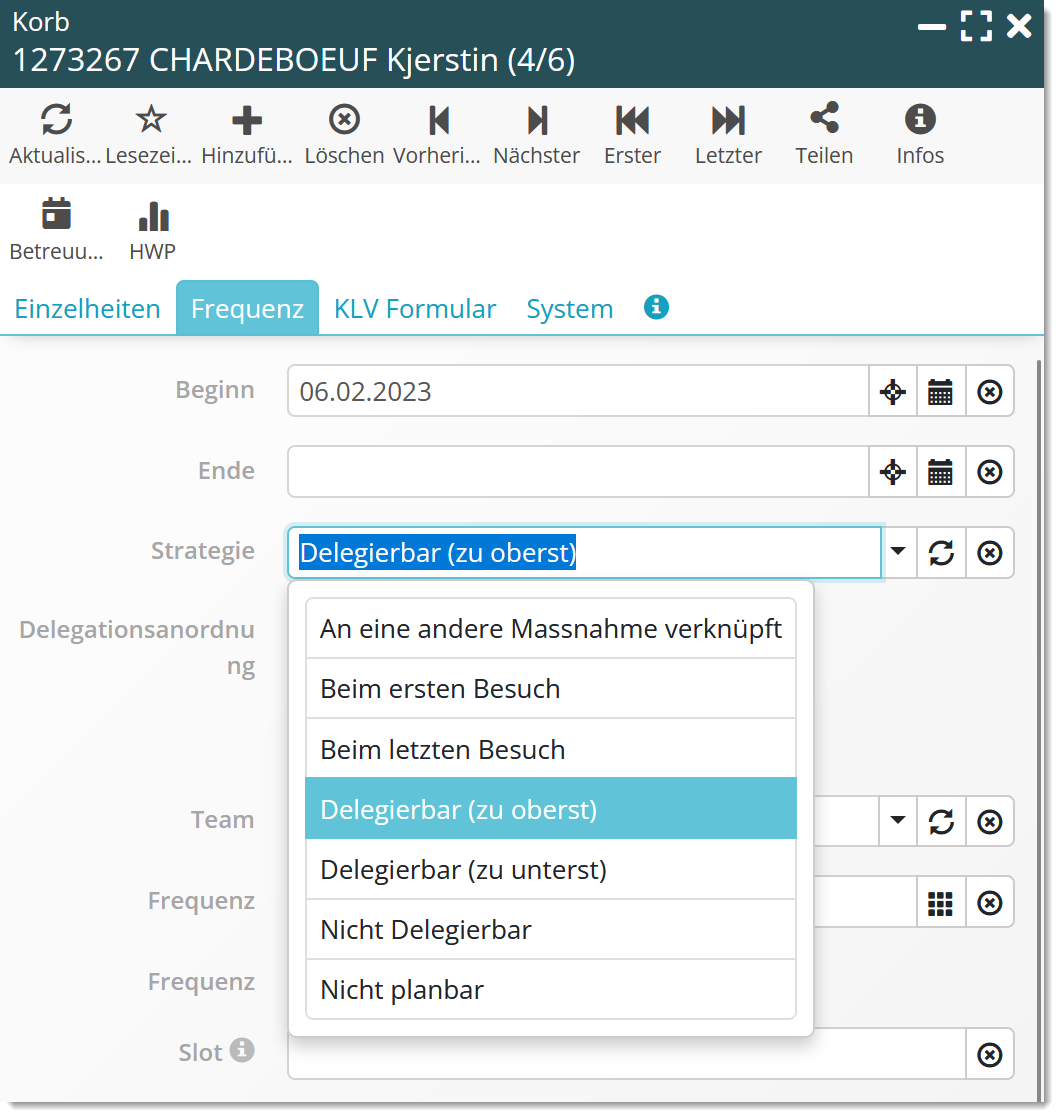Open the Frequenz grid picker button
Screen dimensions: 1059x1117
tap(940, 903)
